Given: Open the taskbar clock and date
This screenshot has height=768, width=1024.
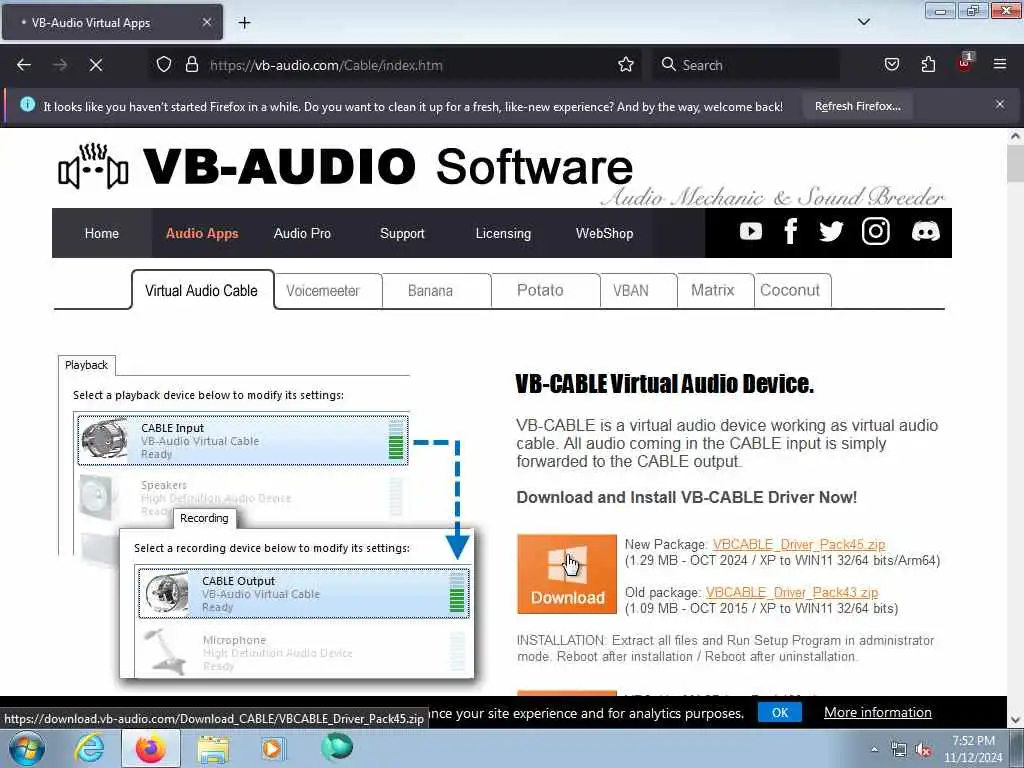Looking at the screenshot, I should 972,749.
